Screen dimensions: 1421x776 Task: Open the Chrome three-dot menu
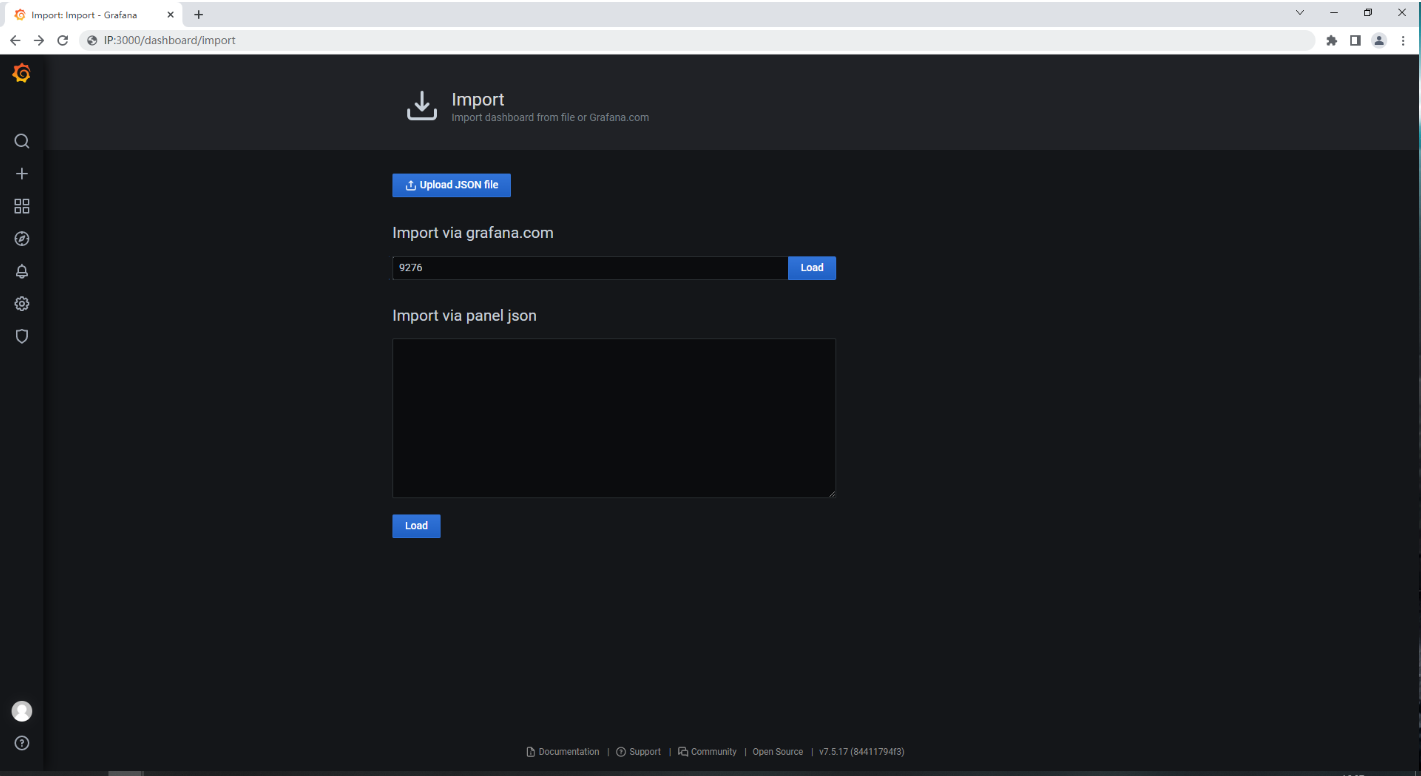coord(1403,40)
